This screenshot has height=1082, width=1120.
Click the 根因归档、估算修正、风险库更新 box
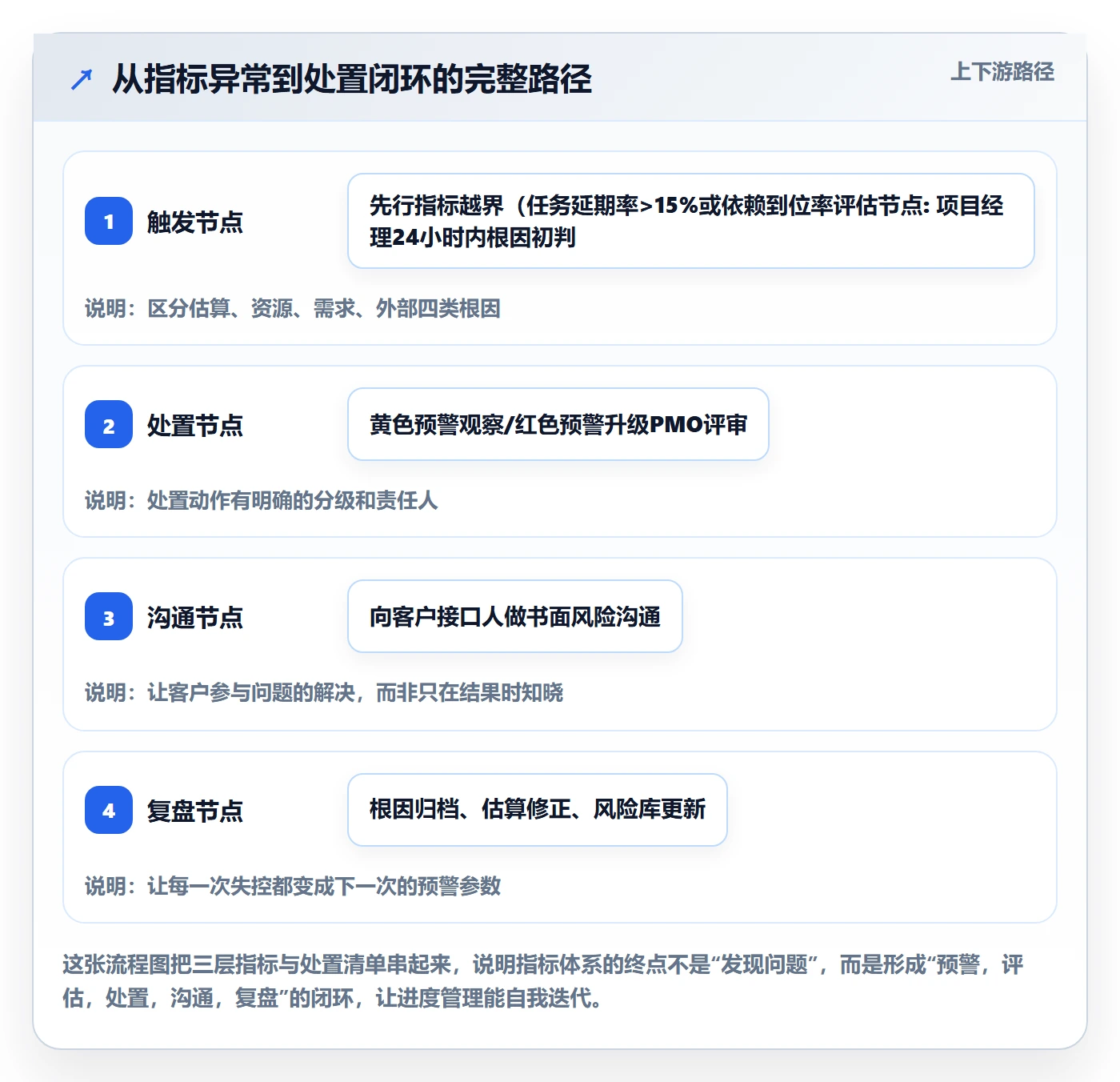pyautogui.click(x=538, y=810)
